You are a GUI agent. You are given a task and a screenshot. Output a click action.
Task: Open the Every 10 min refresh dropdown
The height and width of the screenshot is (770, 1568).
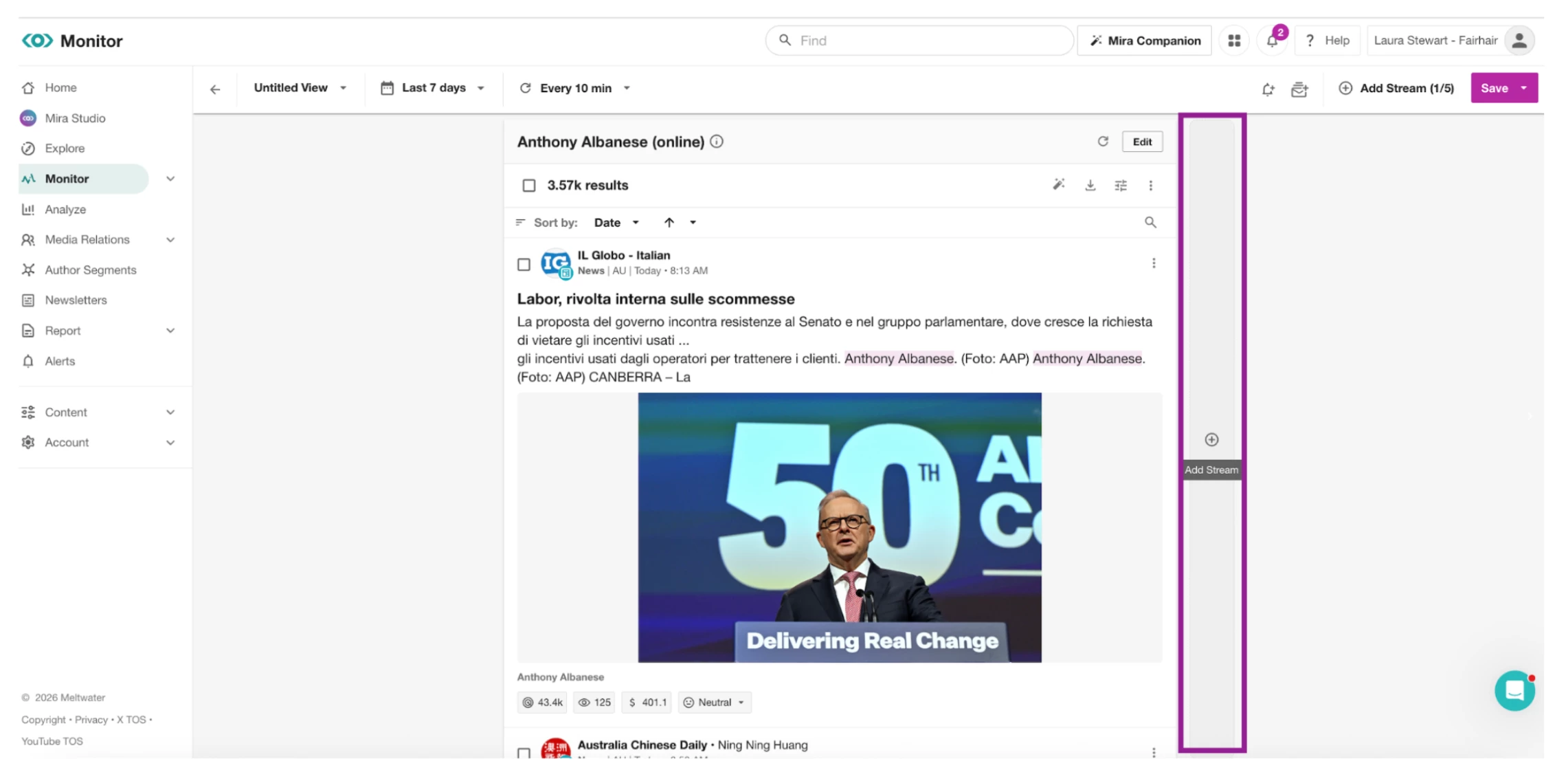[575, 88]
